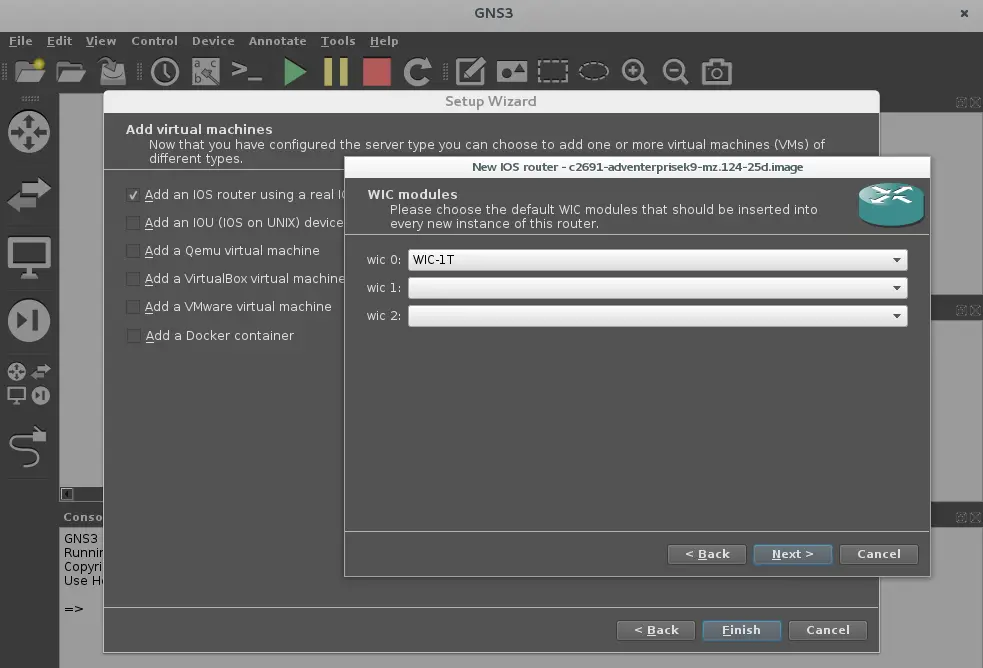Image resolution: width=983 pixels, height=668 pixels.
Task: Reload all devices circular arrow icon
Action: pyautogui.click(x=418, y=71)
